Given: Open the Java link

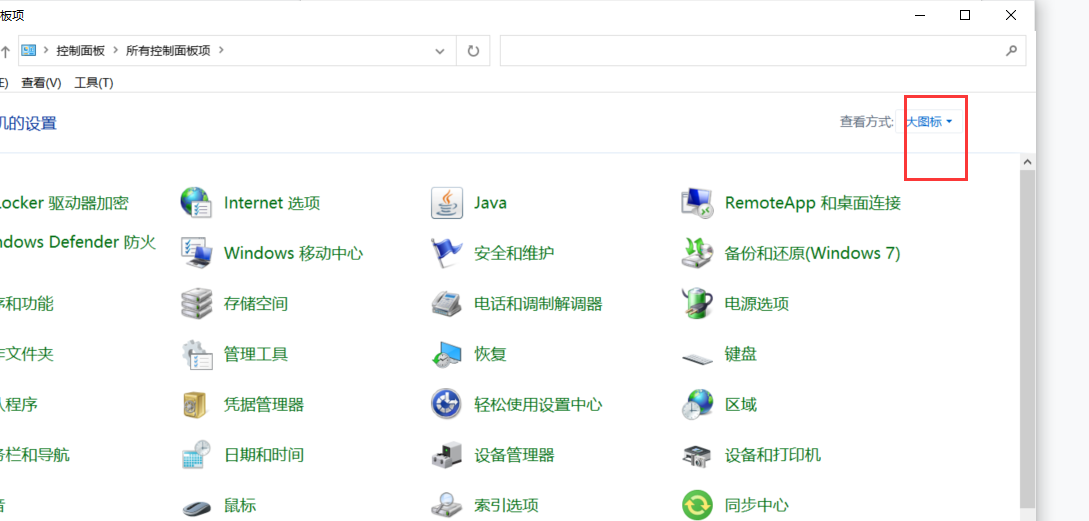Looking at the screenshot, I should pos(490,203).
